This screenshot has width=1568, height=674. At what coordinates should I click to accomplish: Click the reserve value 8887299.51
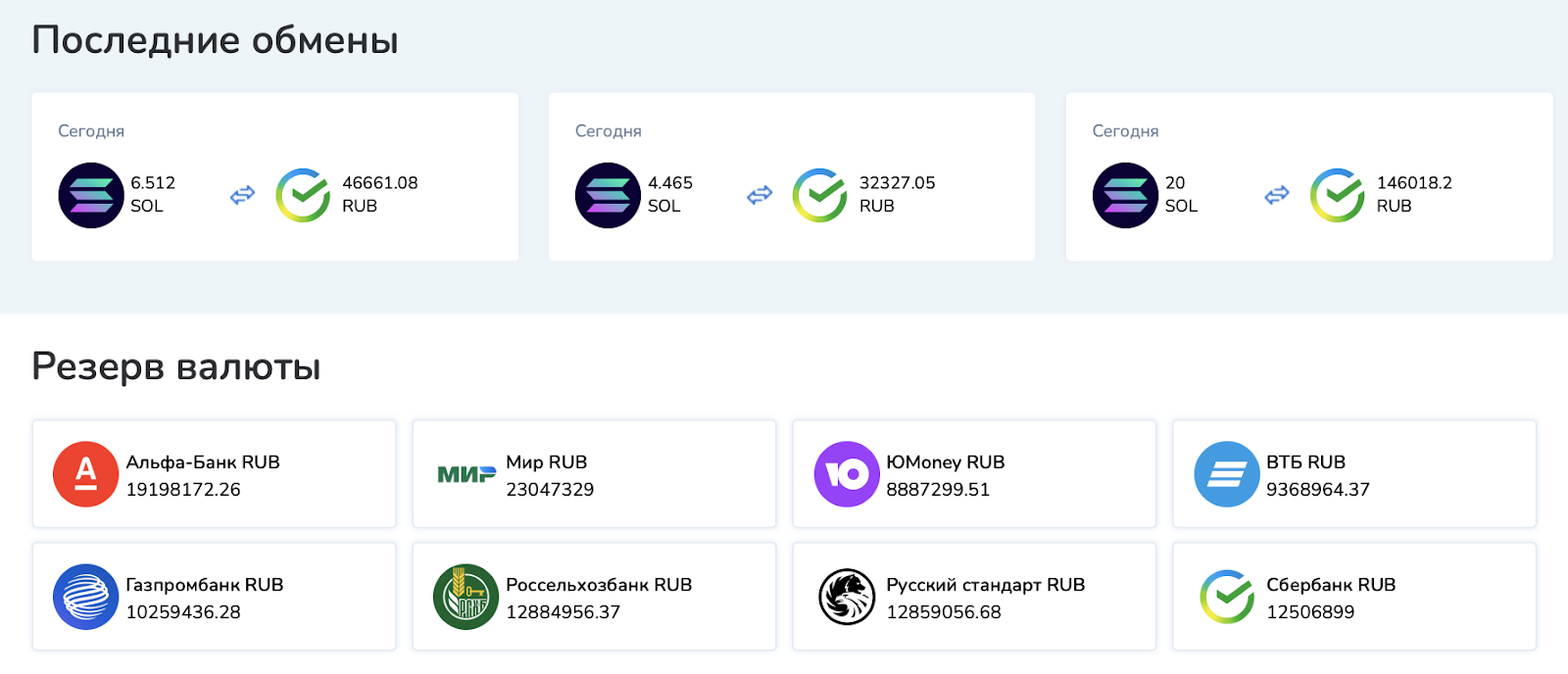point(938,489)
